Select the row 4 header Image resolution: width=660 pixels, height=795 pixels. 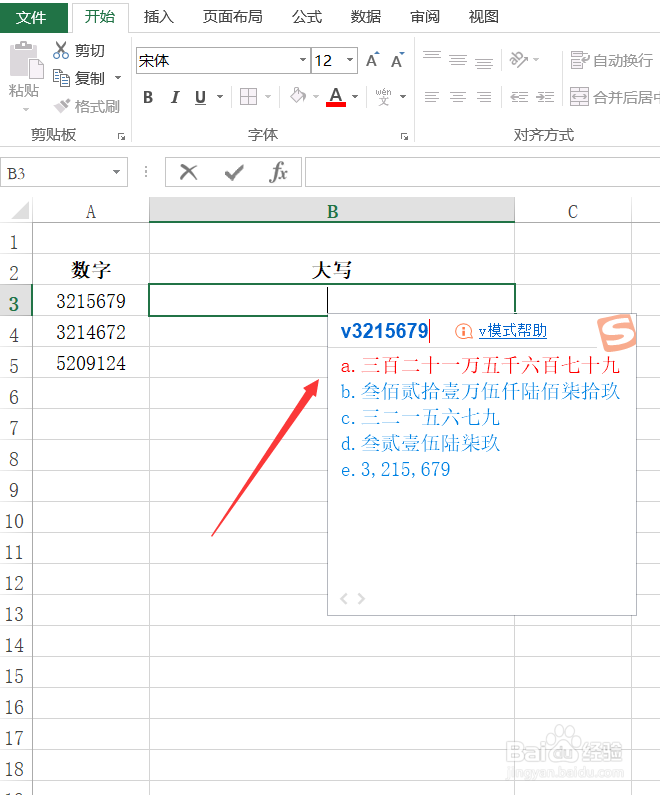coord(16,334)
